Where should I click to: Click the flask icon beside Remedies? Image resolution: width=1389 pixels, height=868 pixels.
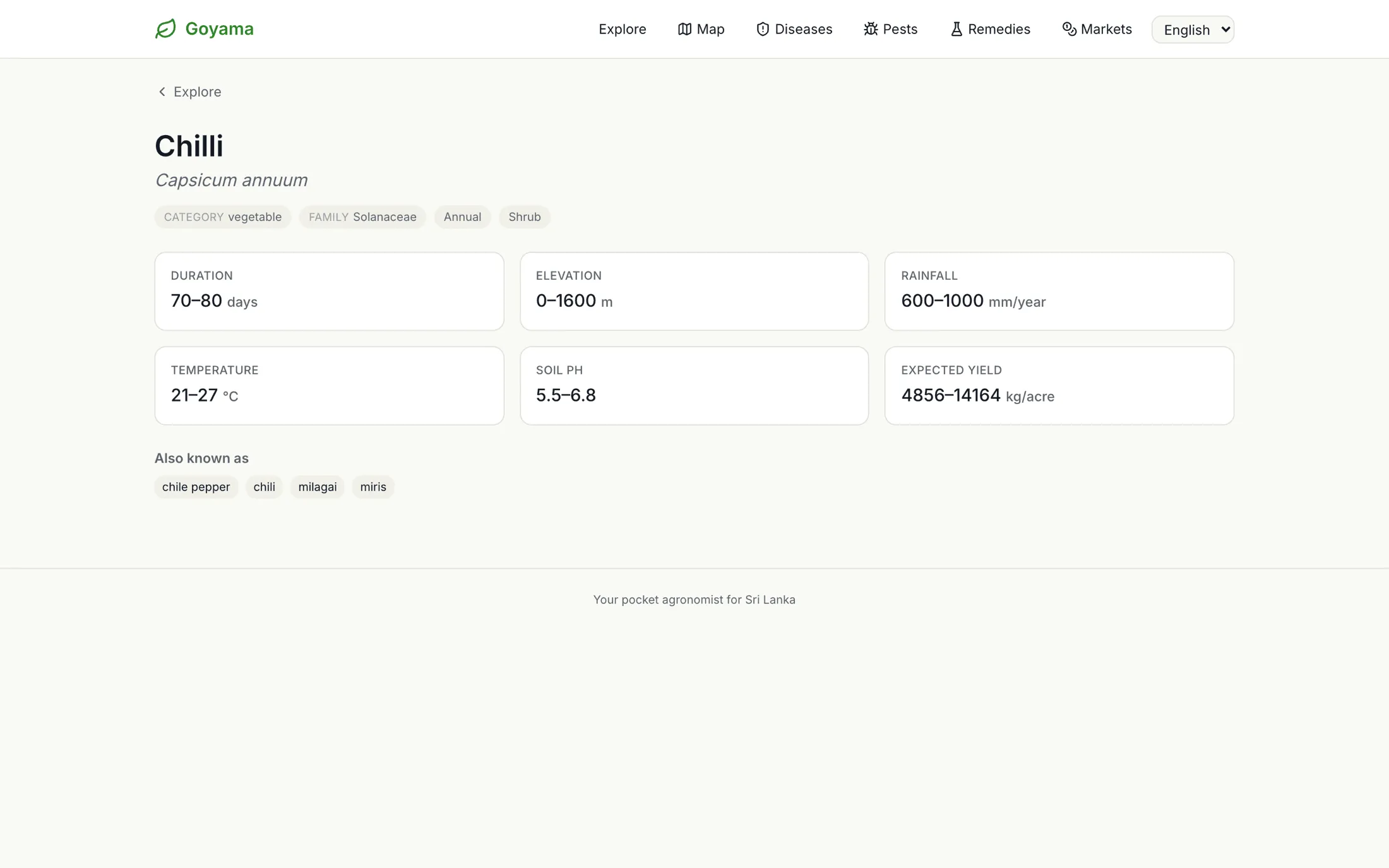[x=957, y=29]
